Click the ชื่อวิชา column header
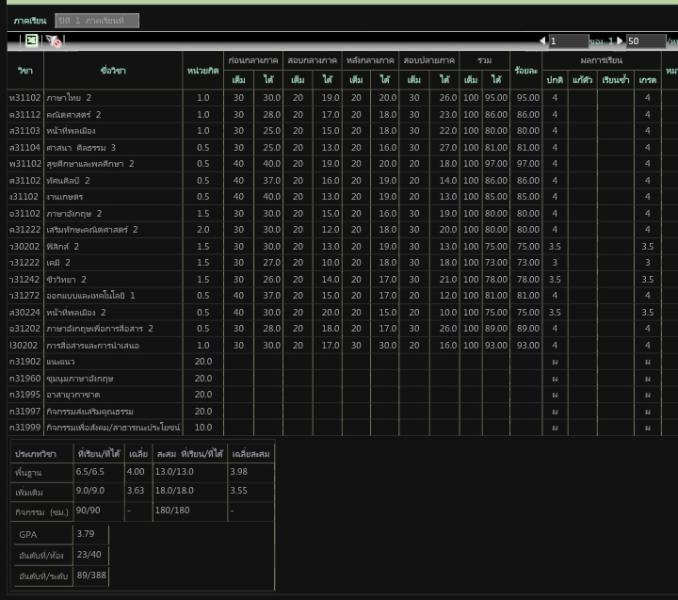 [113, 70]
